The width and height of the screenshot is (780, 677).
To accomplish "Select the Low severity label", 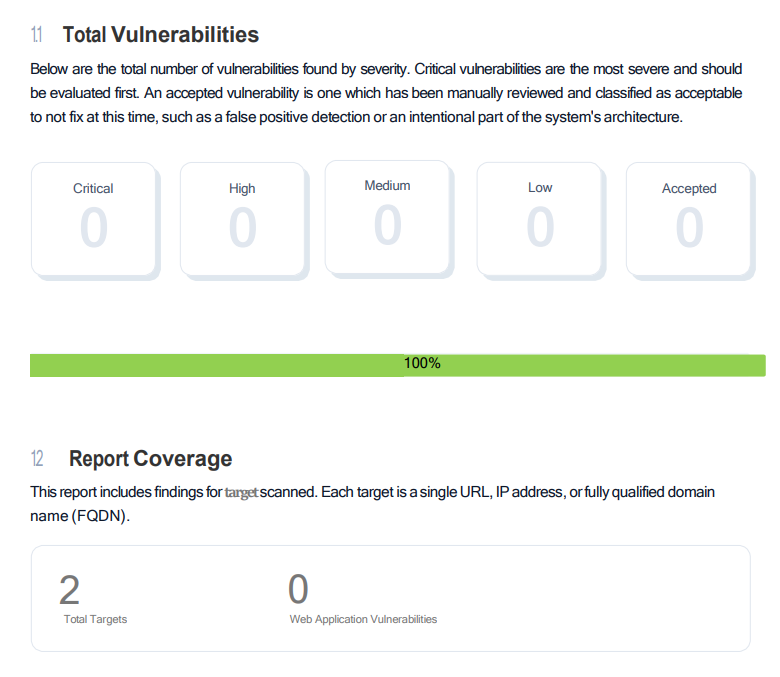I will 540,187.
